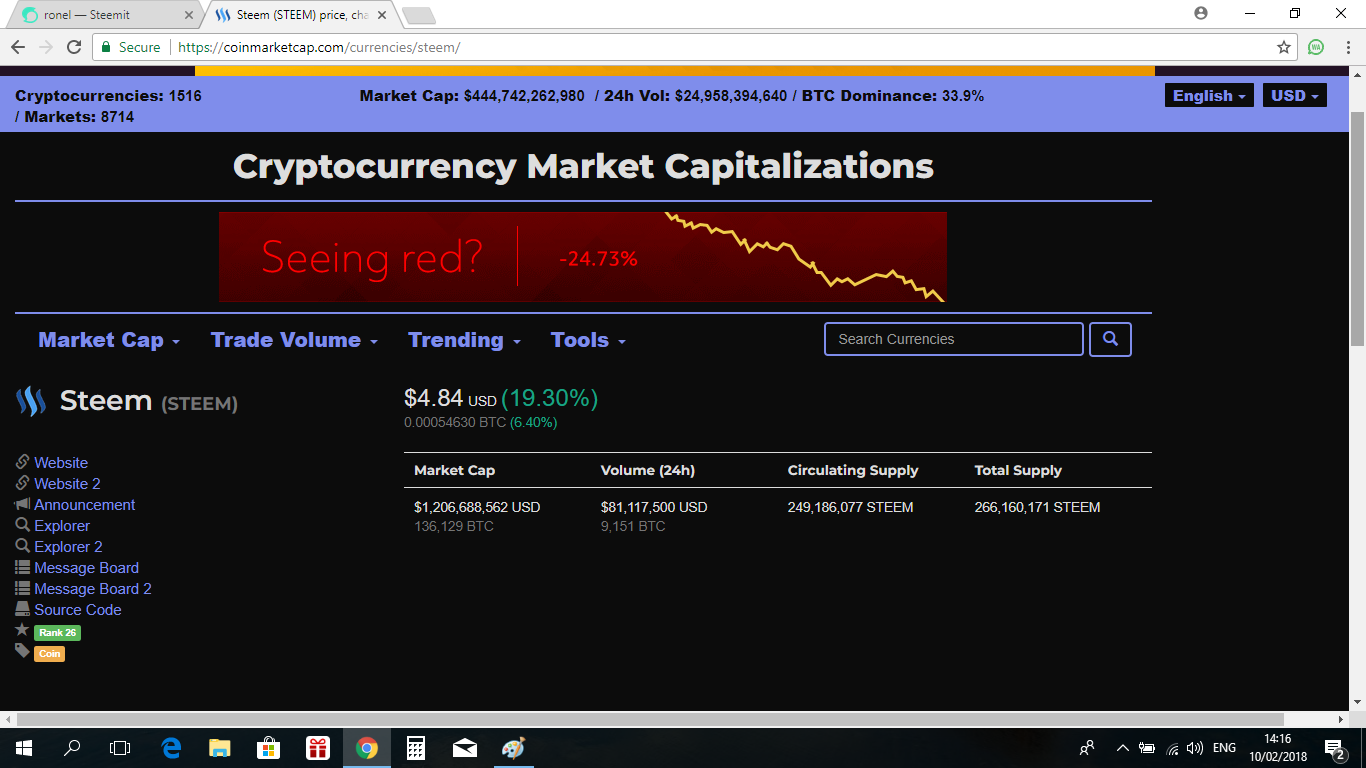1366x768 pixels.
Task: Open the Website 2 link
Action: coord(67,484)
